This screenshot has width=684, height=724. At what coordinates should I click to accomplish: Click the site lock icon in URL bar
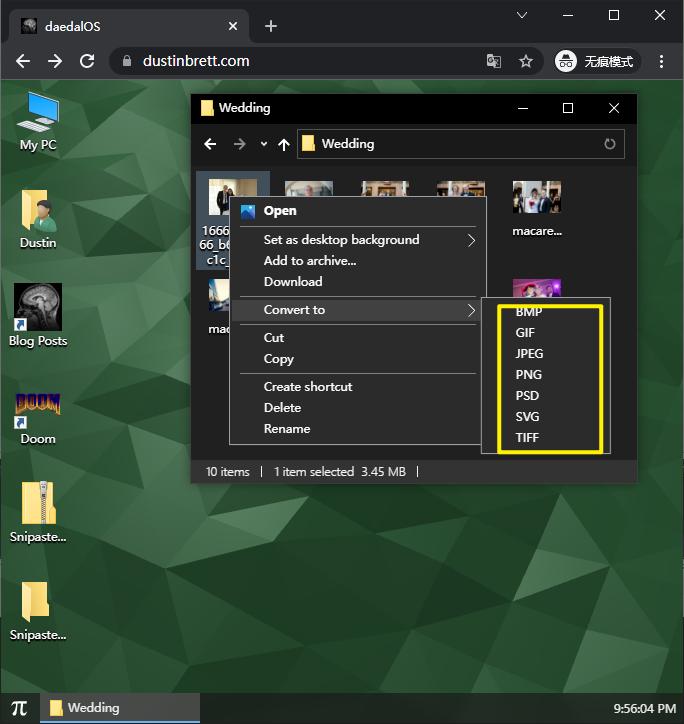[127, 61]
